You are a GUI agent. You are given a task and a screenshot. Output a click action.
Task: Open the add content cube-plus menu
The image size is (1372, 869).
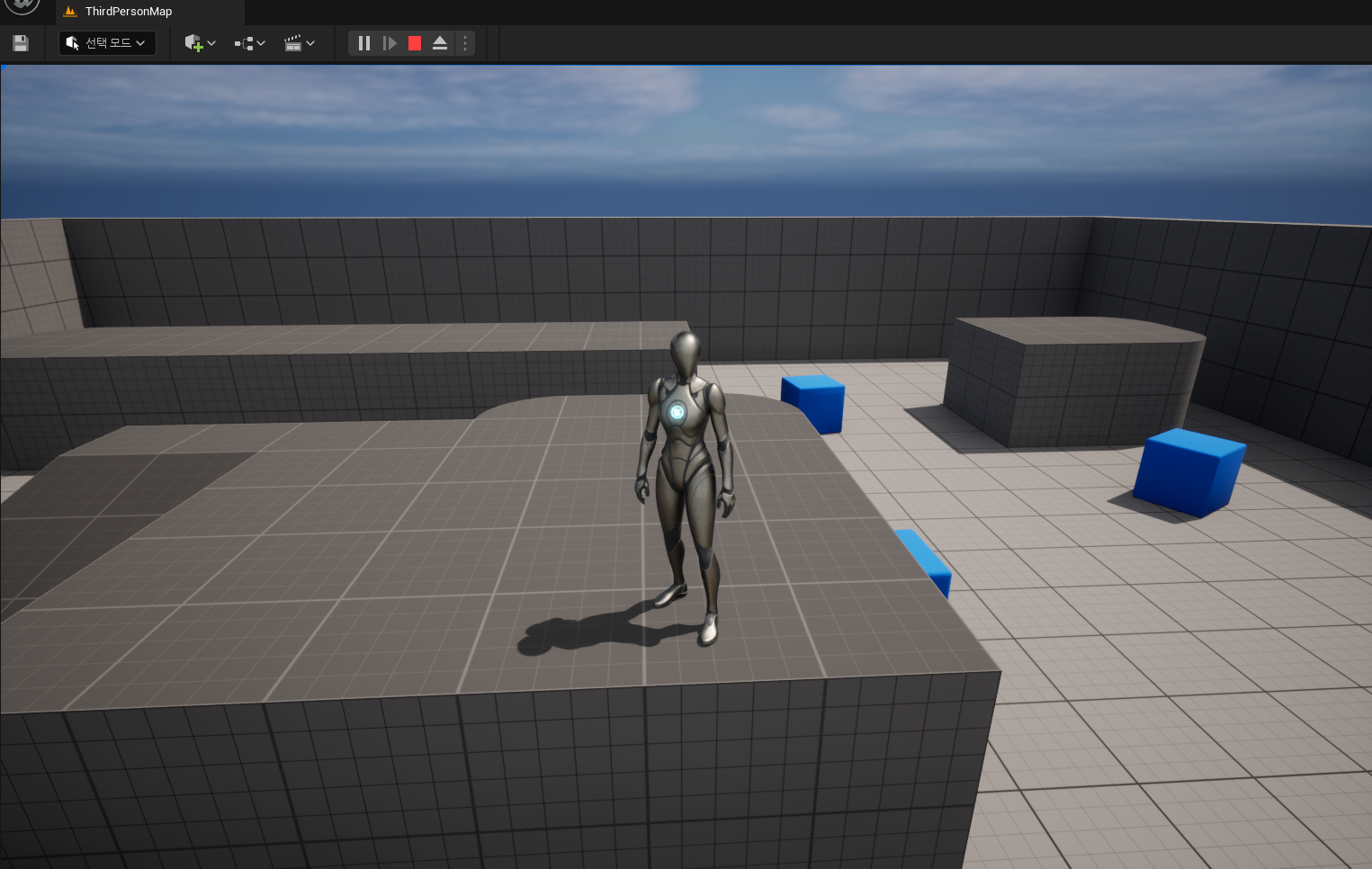coord(200,43)
